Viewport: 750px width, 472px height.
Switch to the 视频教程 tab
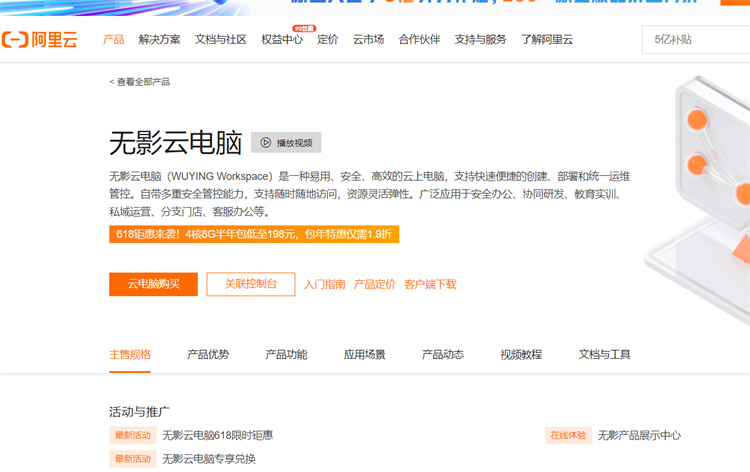[x=521, y=355]
